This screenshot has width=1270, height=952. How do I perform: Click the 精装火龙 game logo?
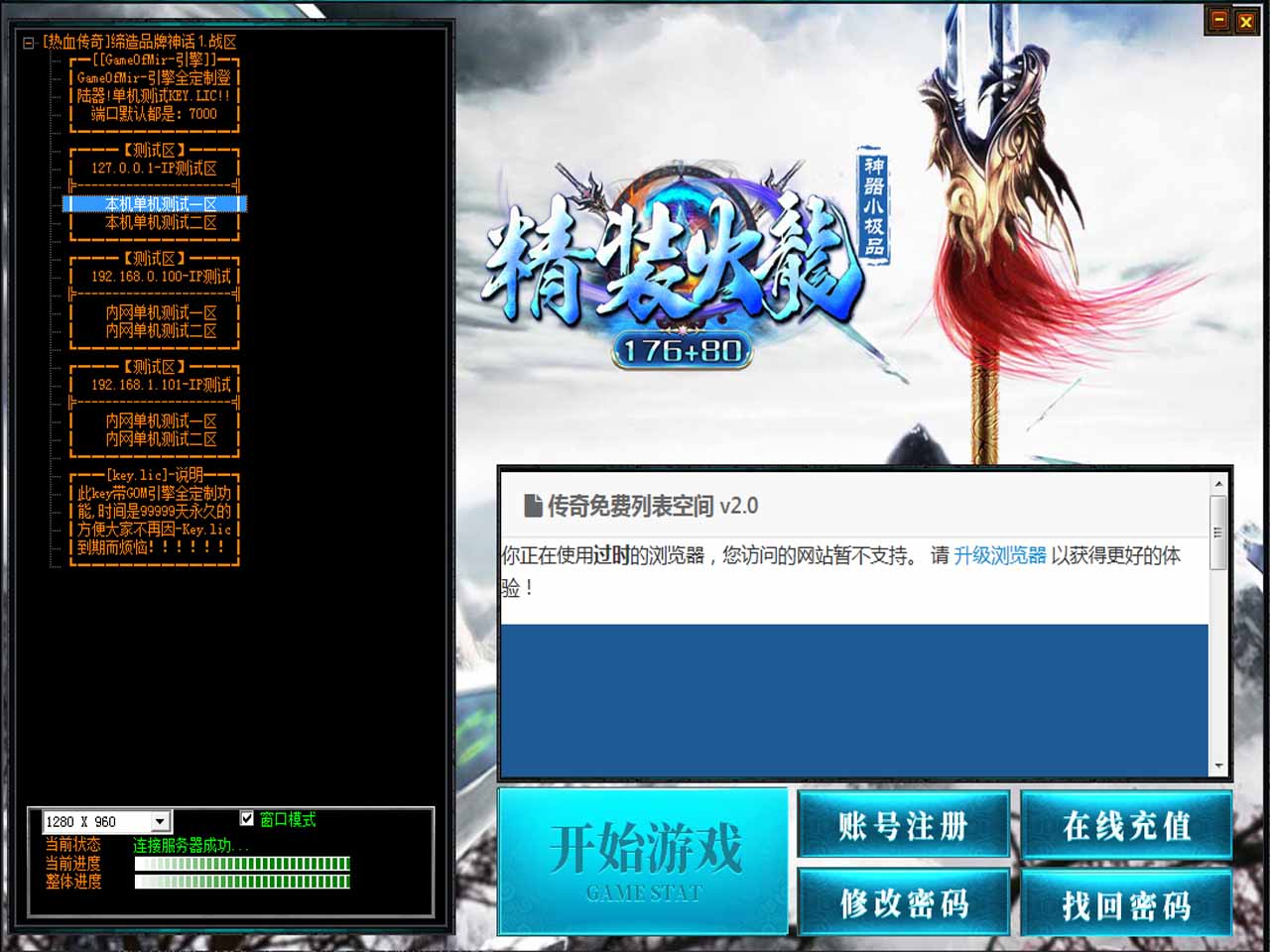pyautogui.click(x=671, y=263)
